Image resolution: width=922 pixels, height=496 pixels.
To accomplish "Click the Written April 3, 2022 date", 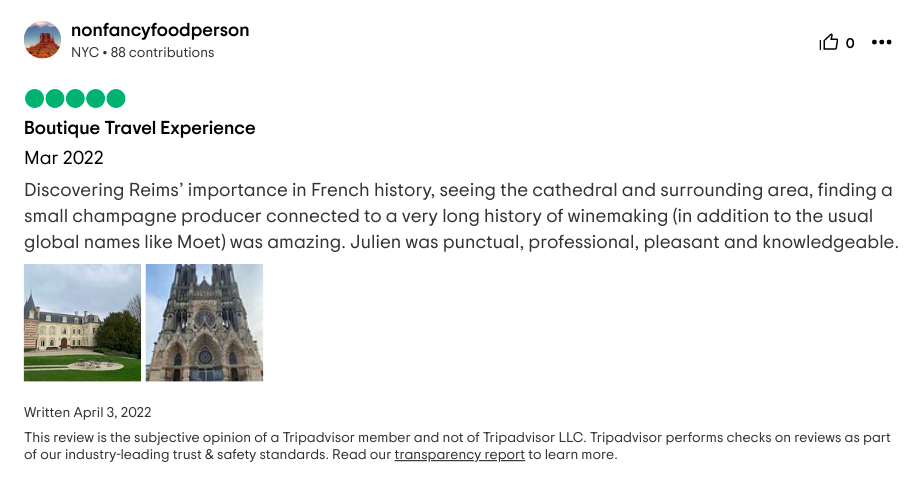I will tap(88, 412).
